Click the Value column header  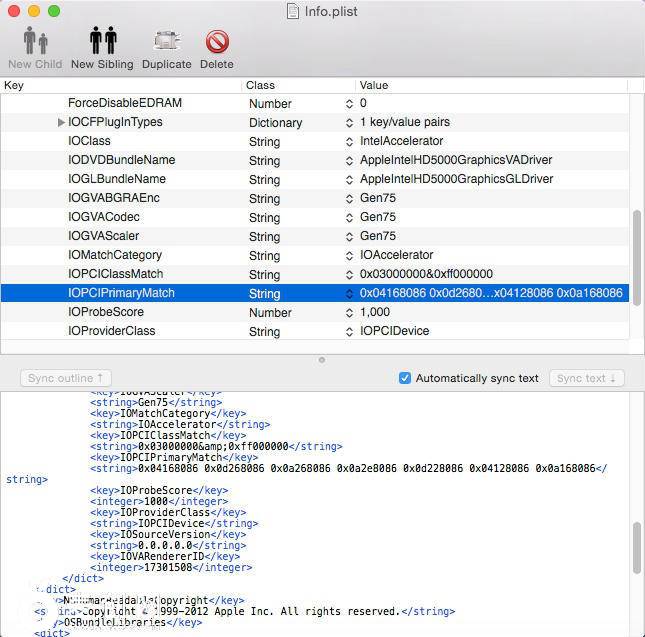tap(490, 86)
